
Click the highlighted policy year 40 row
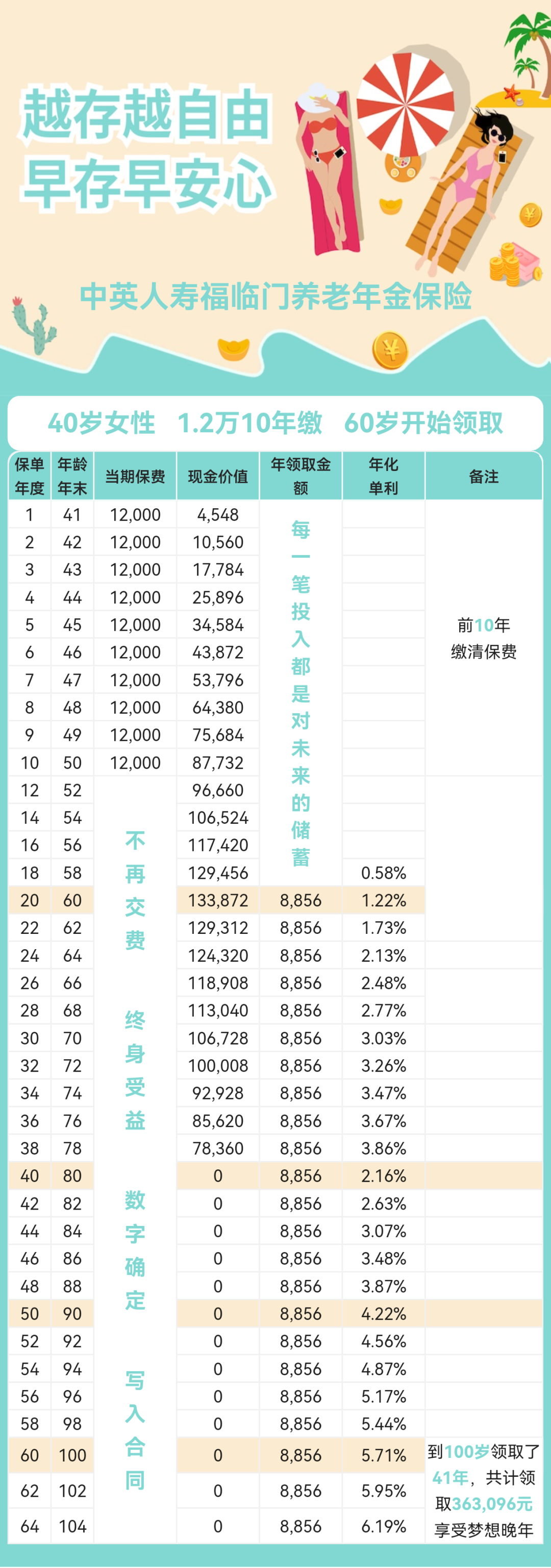click(275, 1176)
